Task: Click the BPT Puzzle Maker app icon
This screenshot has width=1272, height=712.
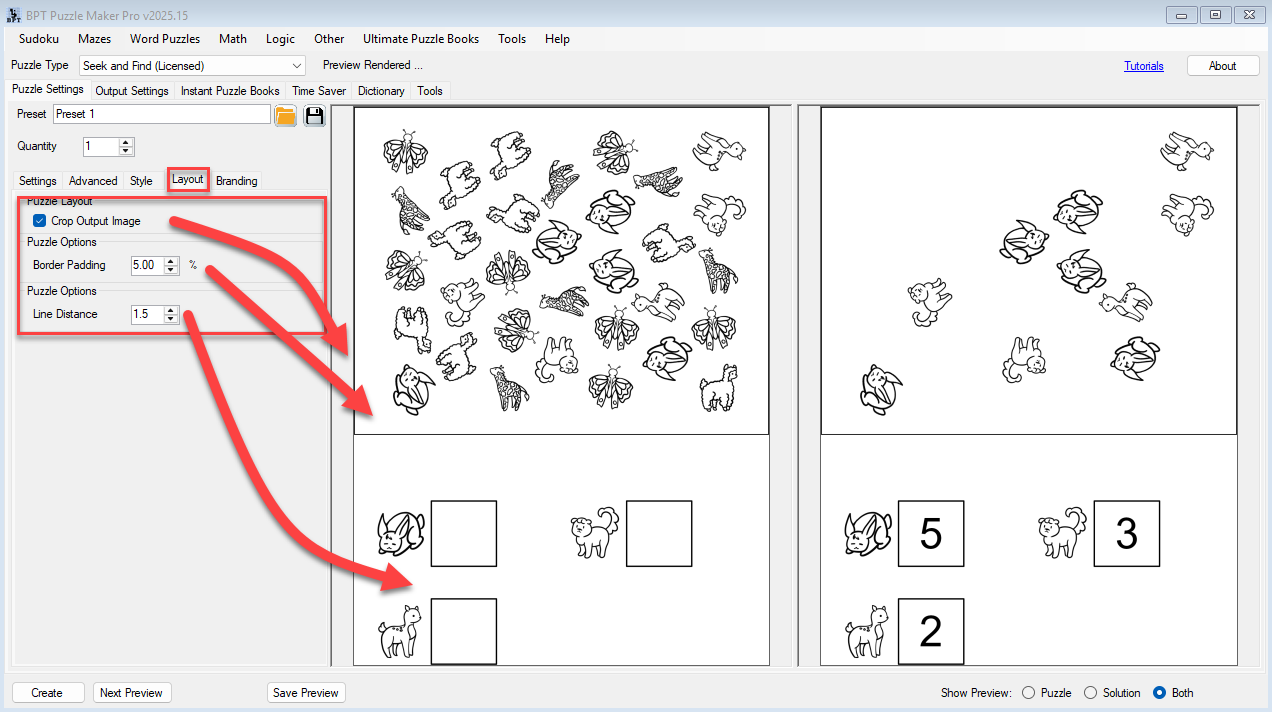Action: click(13, 16)
